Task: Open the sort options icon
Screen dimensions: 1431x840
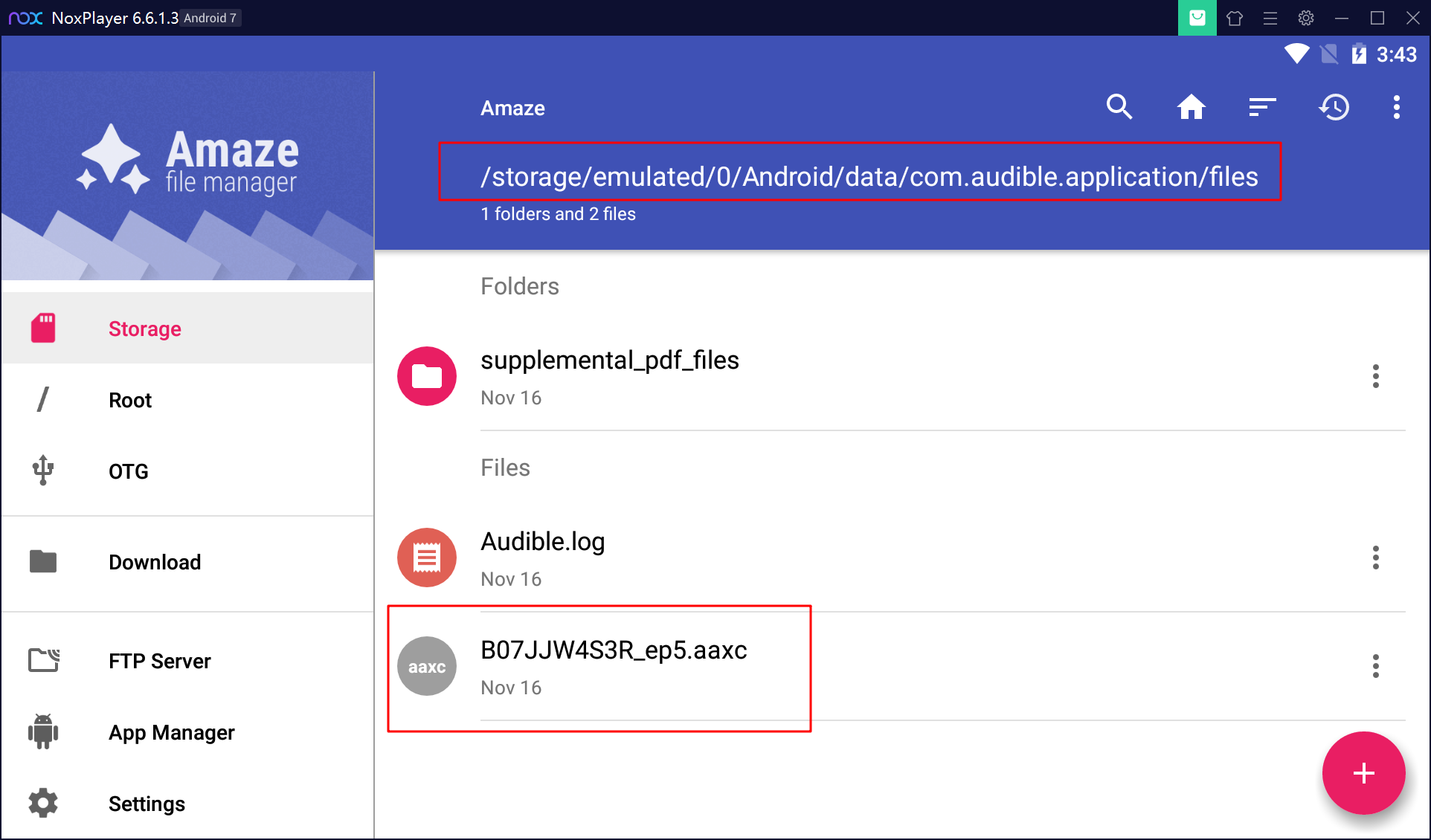Action: point(1262,108)
